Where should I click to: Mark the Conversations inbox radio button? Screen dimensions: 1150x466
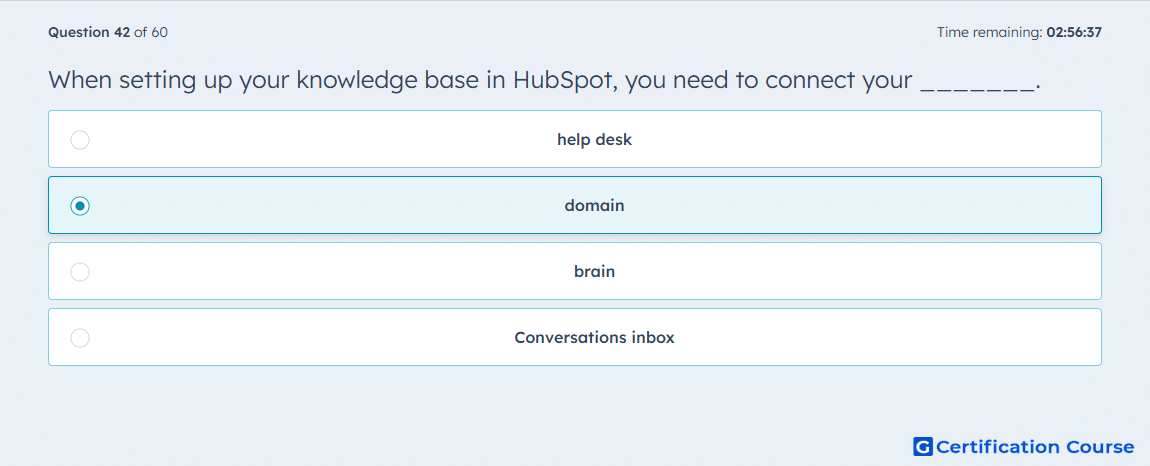[x=80, y=338]
